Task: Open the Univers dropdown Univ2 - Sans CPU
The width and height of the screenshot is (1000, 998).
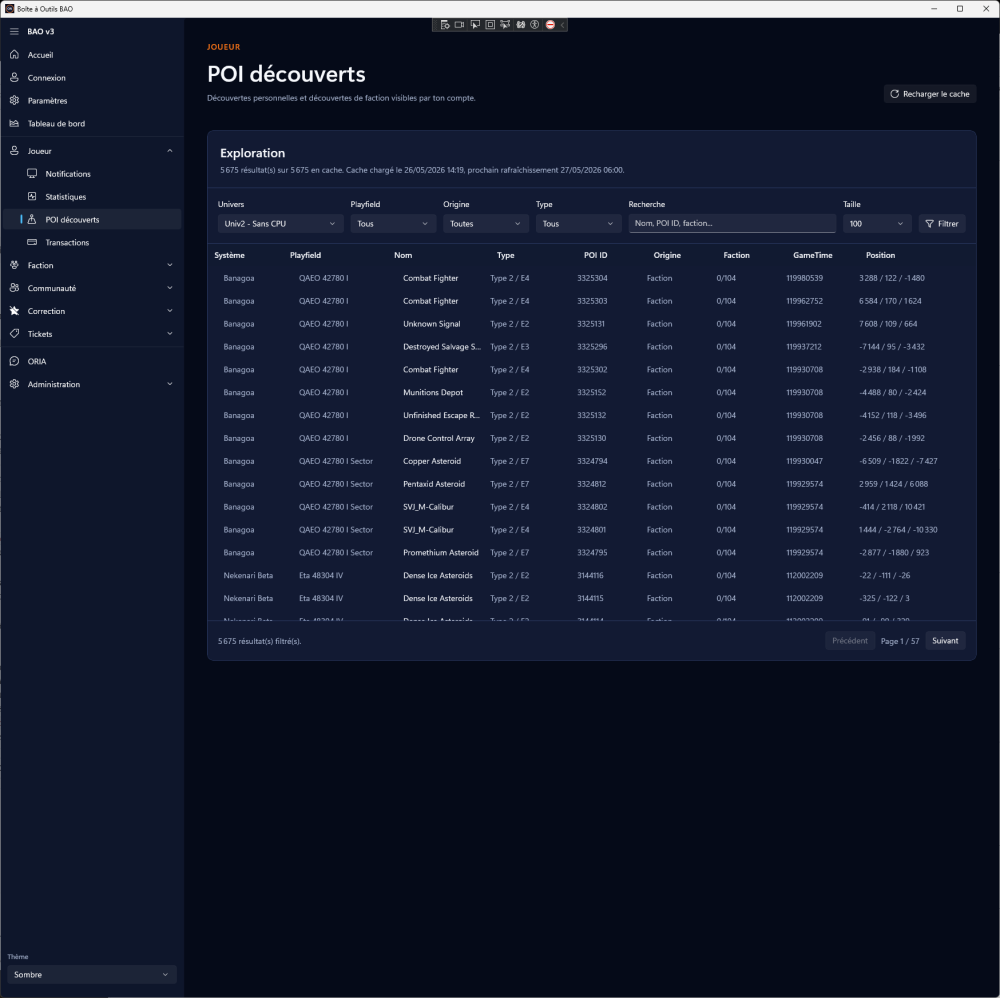Action: point(280,224)
